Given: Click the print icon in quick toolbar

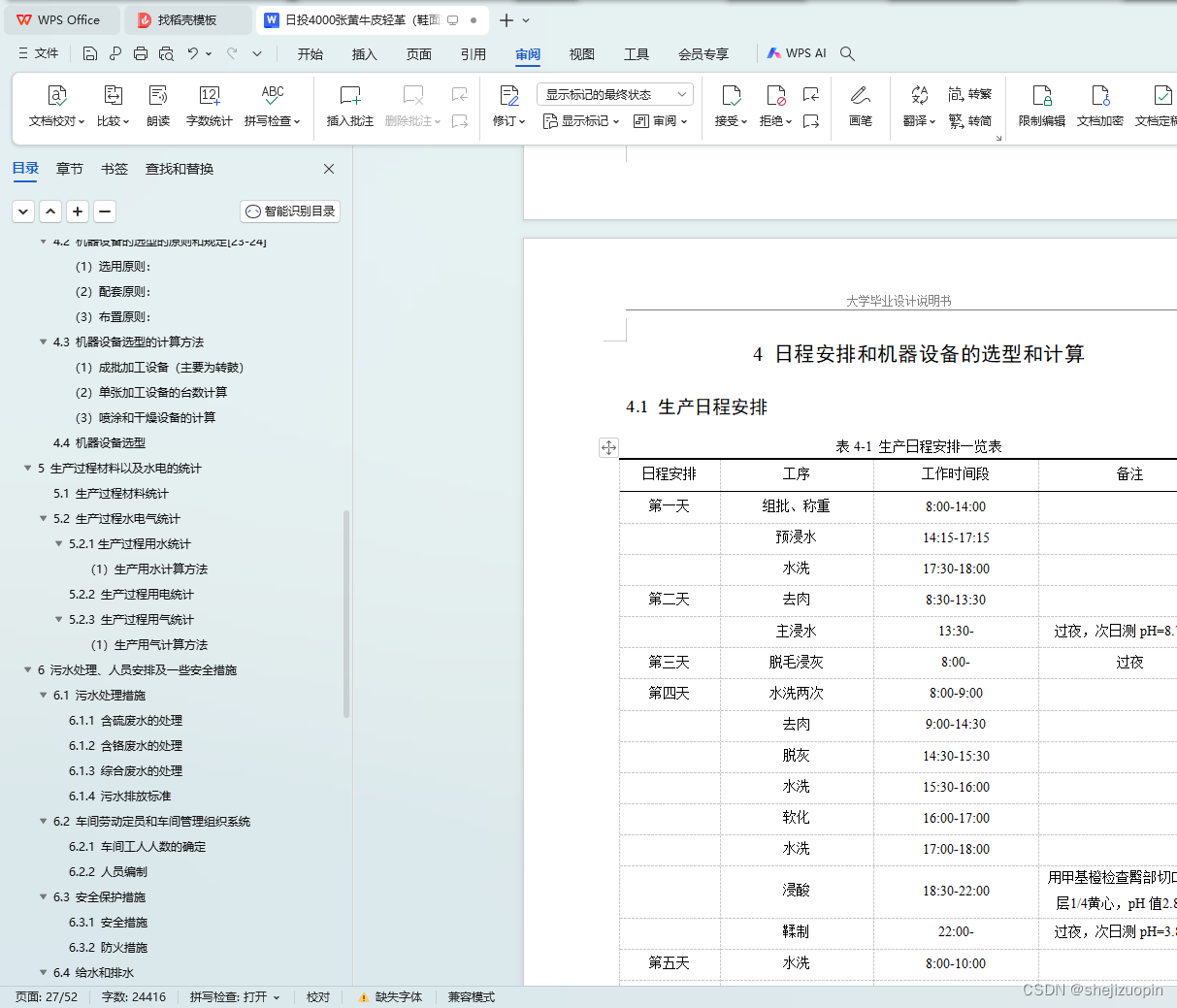Looking at the screenshot, I should coord(141,53).
